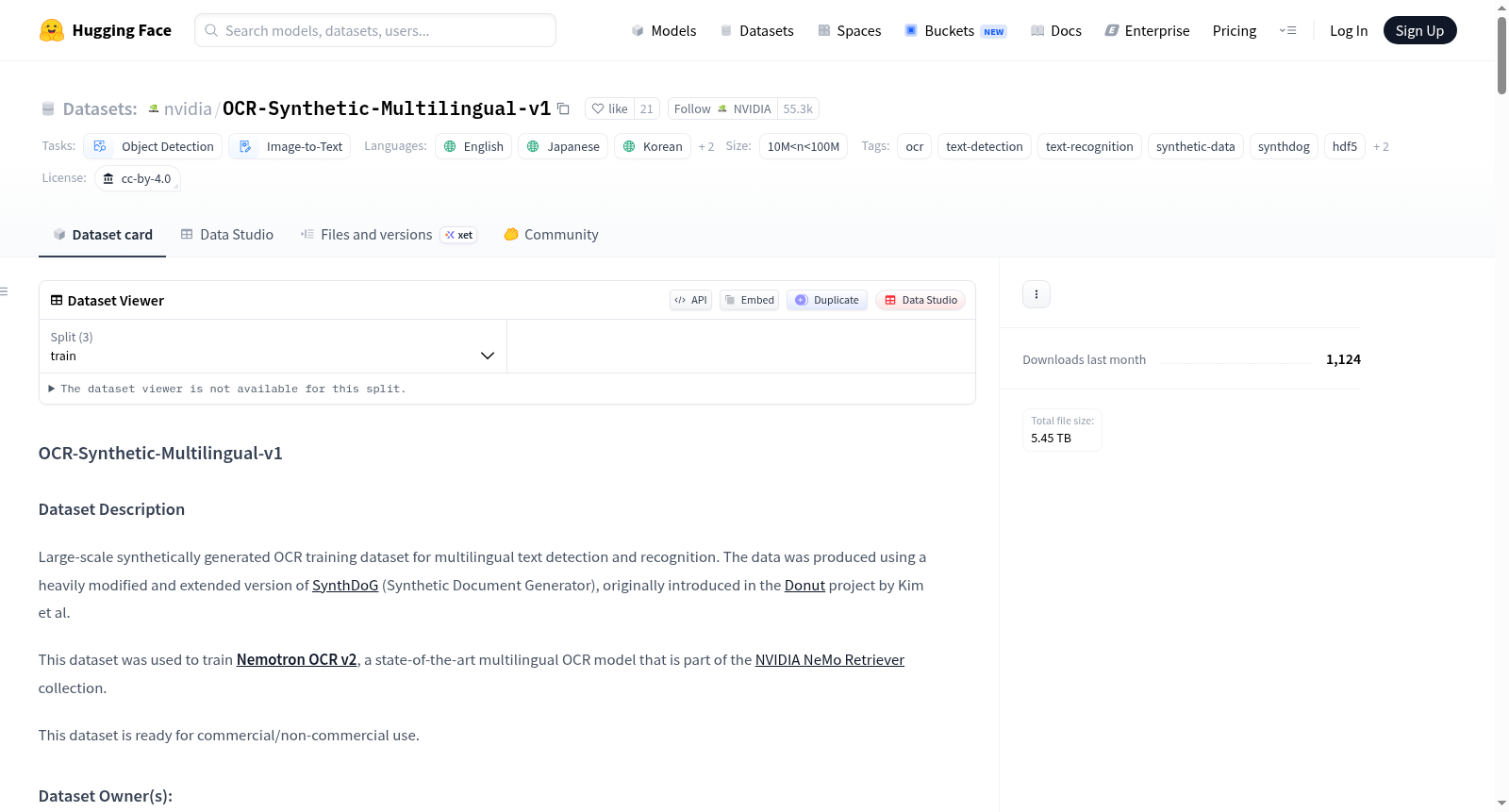Viewport: 1509px width, 812px height.
Task: Click the search magnifier icon
Action: [211, 30]
